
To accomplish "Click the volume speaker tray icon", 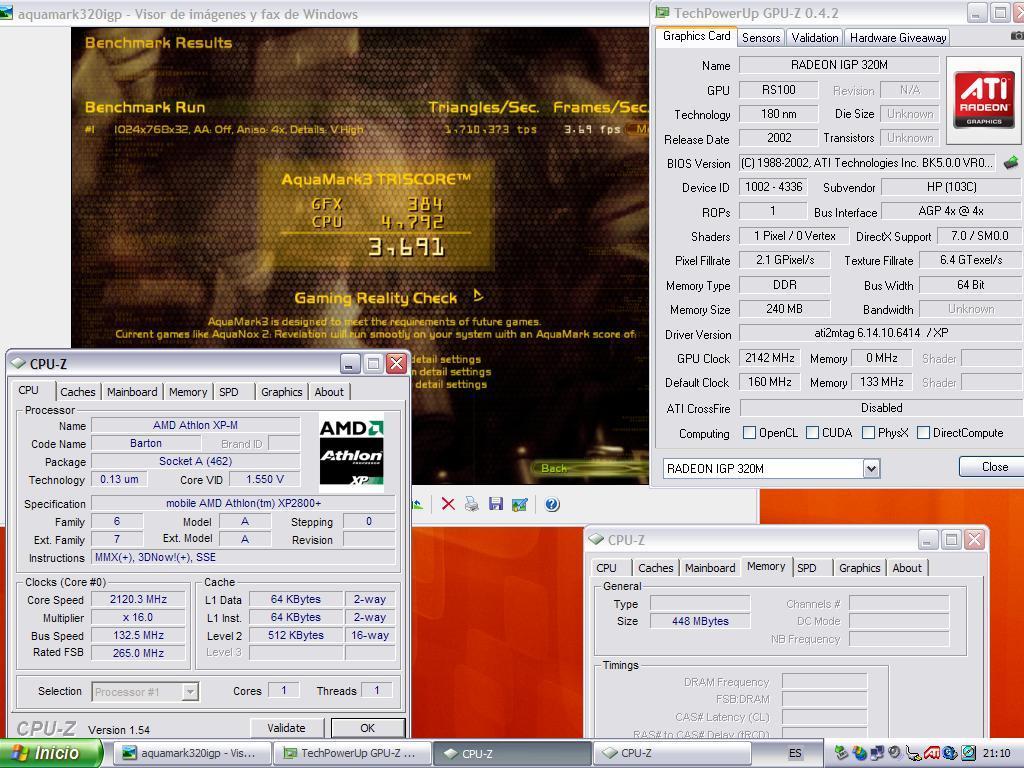I will click(894, 752).
